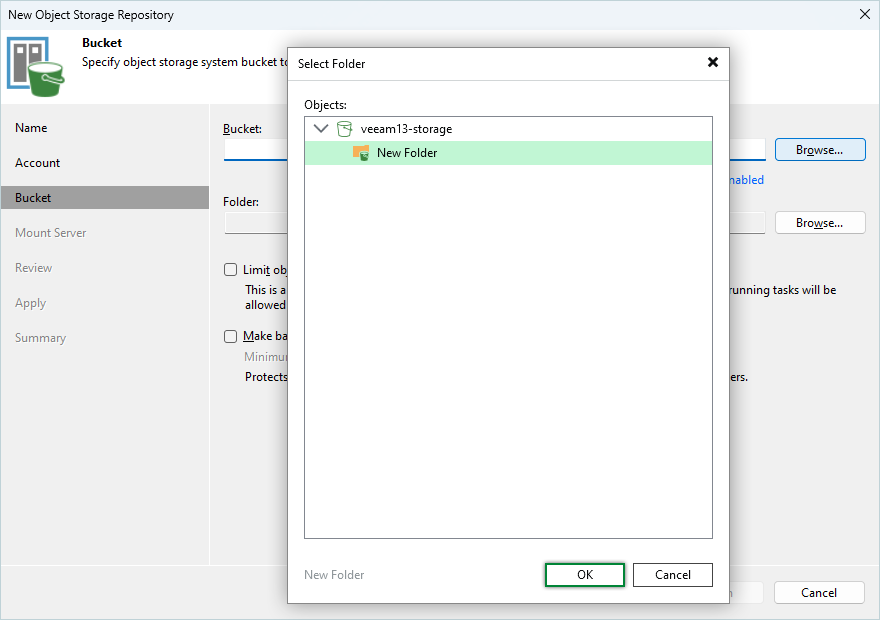This screenshot has height=620, width=880.
Task: Cancel the Select Folder dialog
Action: pos(673,575)
